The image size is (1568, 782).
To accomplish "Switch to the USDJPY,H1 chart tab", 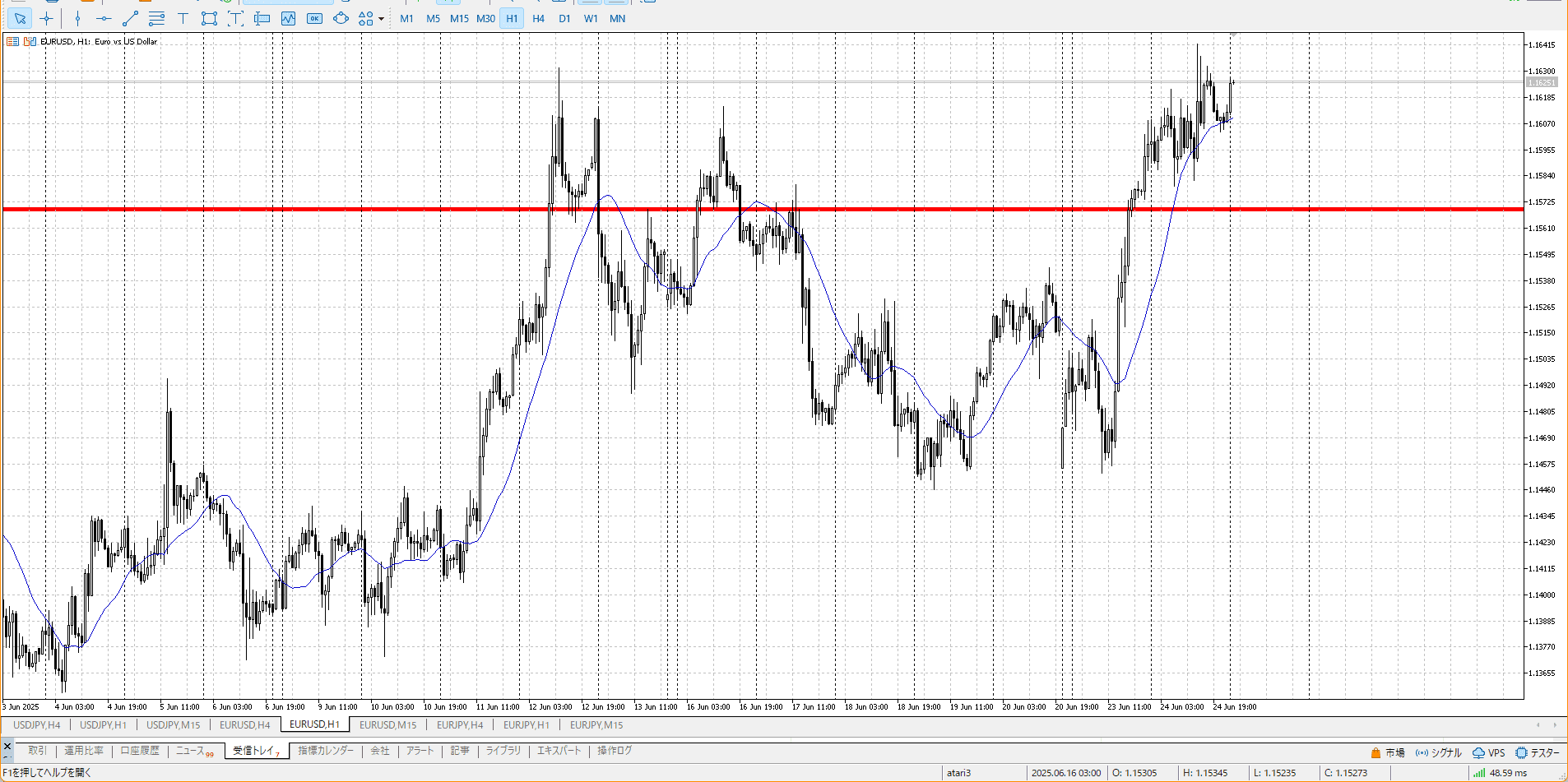I will tap(103, 724).
